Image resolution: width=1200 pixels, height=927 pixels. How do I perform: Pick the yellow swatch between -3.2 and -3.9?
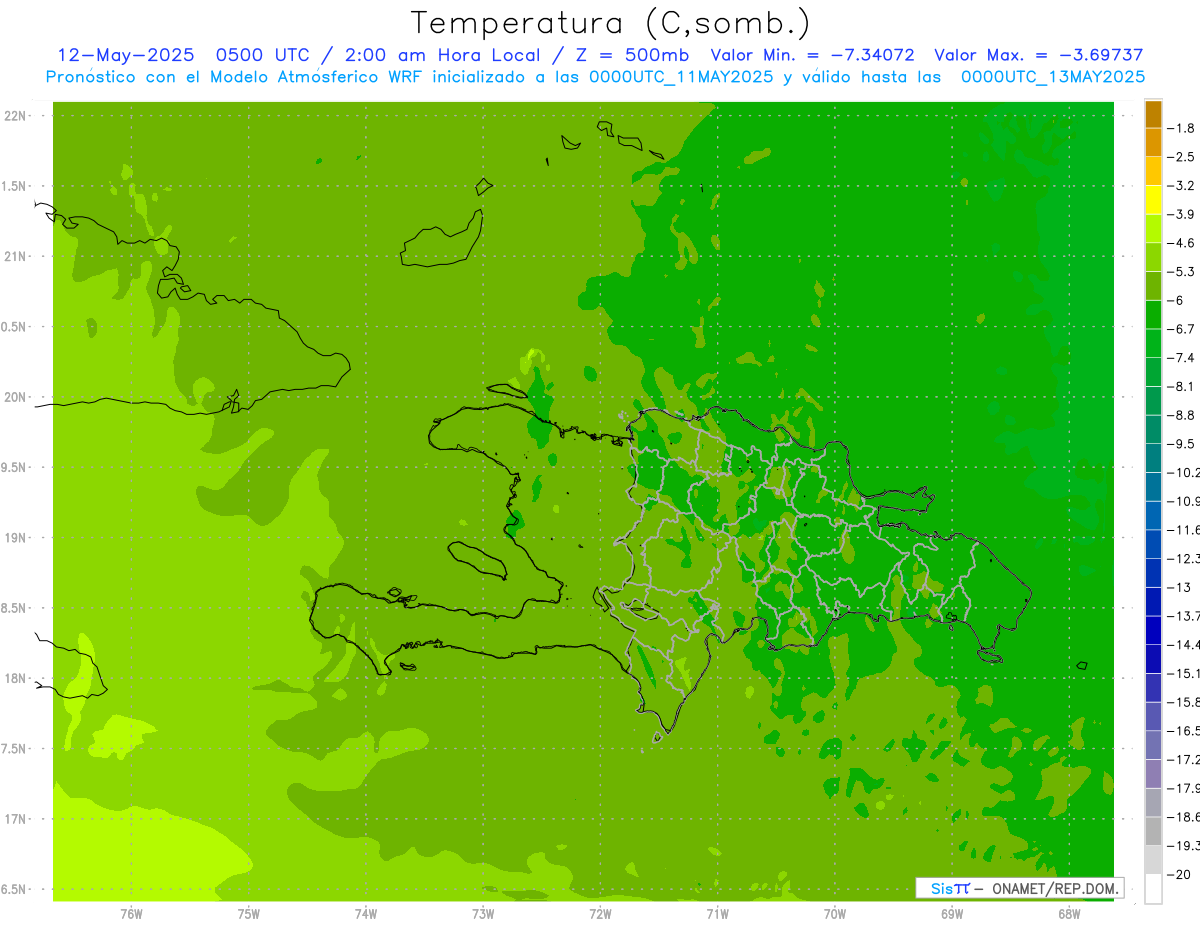click(1153, 200)
